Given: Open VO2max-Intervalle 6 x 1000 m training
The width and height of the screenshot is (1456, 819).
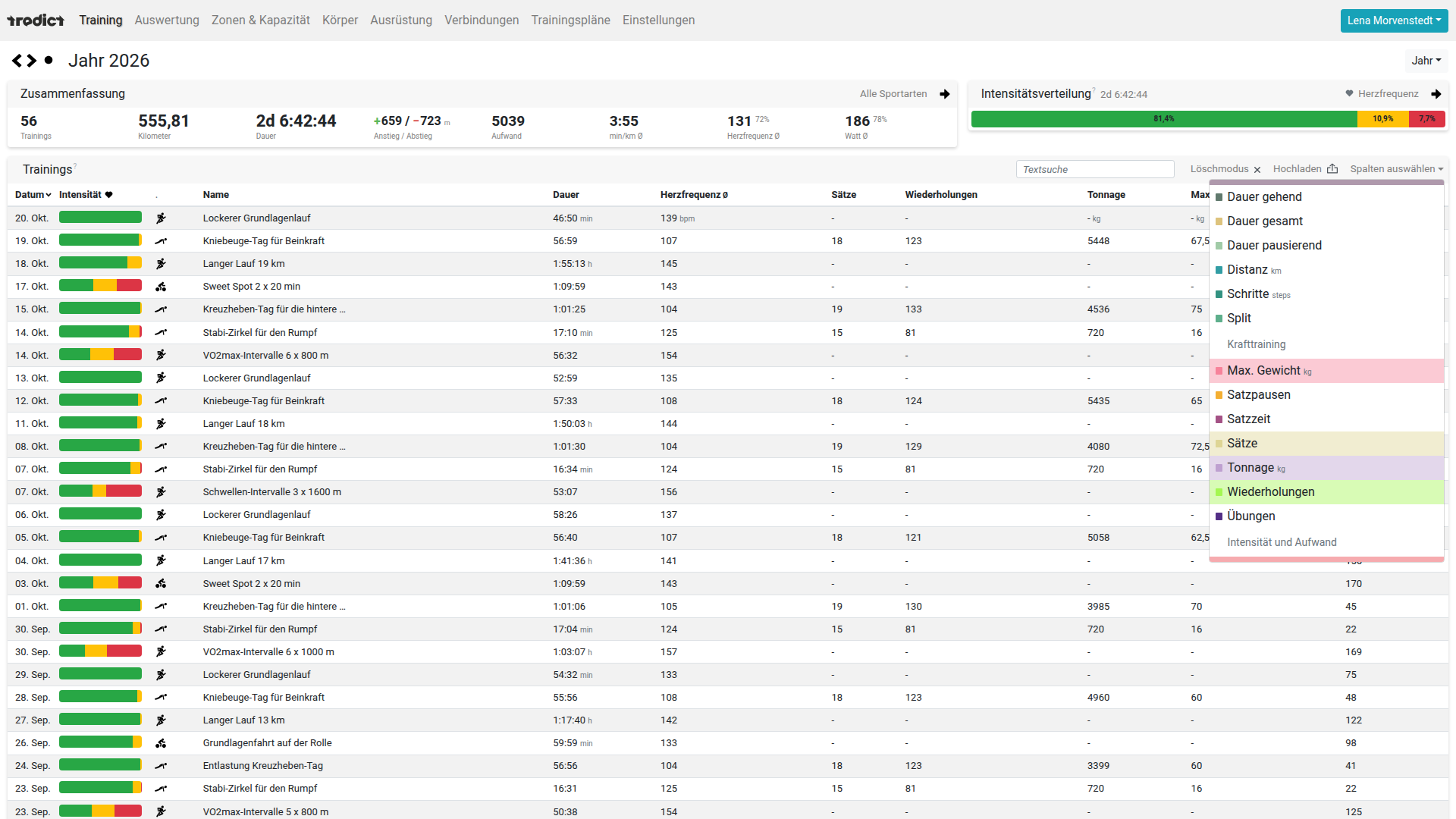Looking at the screenshot, I should 268,652.
